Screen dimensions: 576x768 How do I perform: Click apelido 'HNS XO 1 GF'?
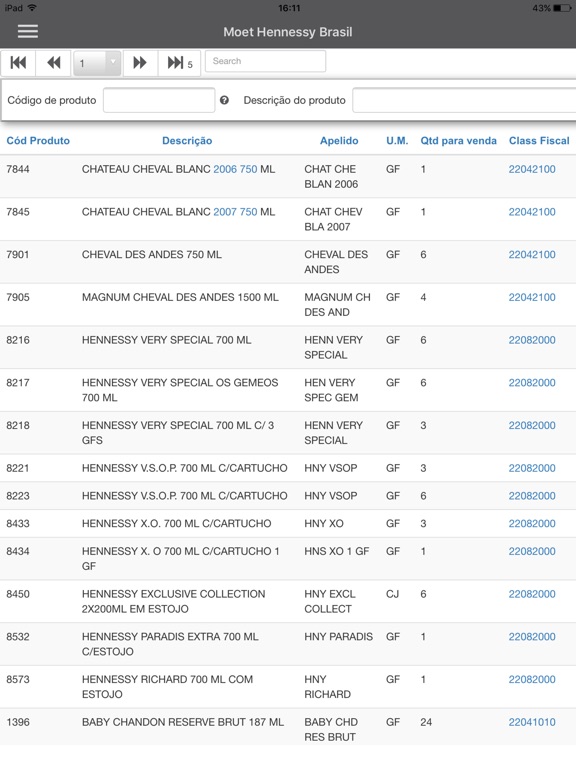coord(336,551)
